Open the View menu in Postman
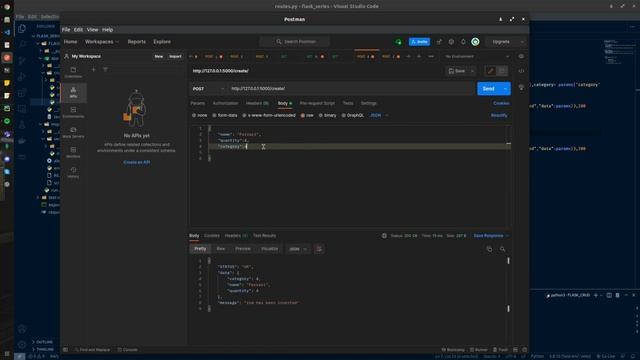The height and width of the screenshot is (360, 640). tap(92, 30)
